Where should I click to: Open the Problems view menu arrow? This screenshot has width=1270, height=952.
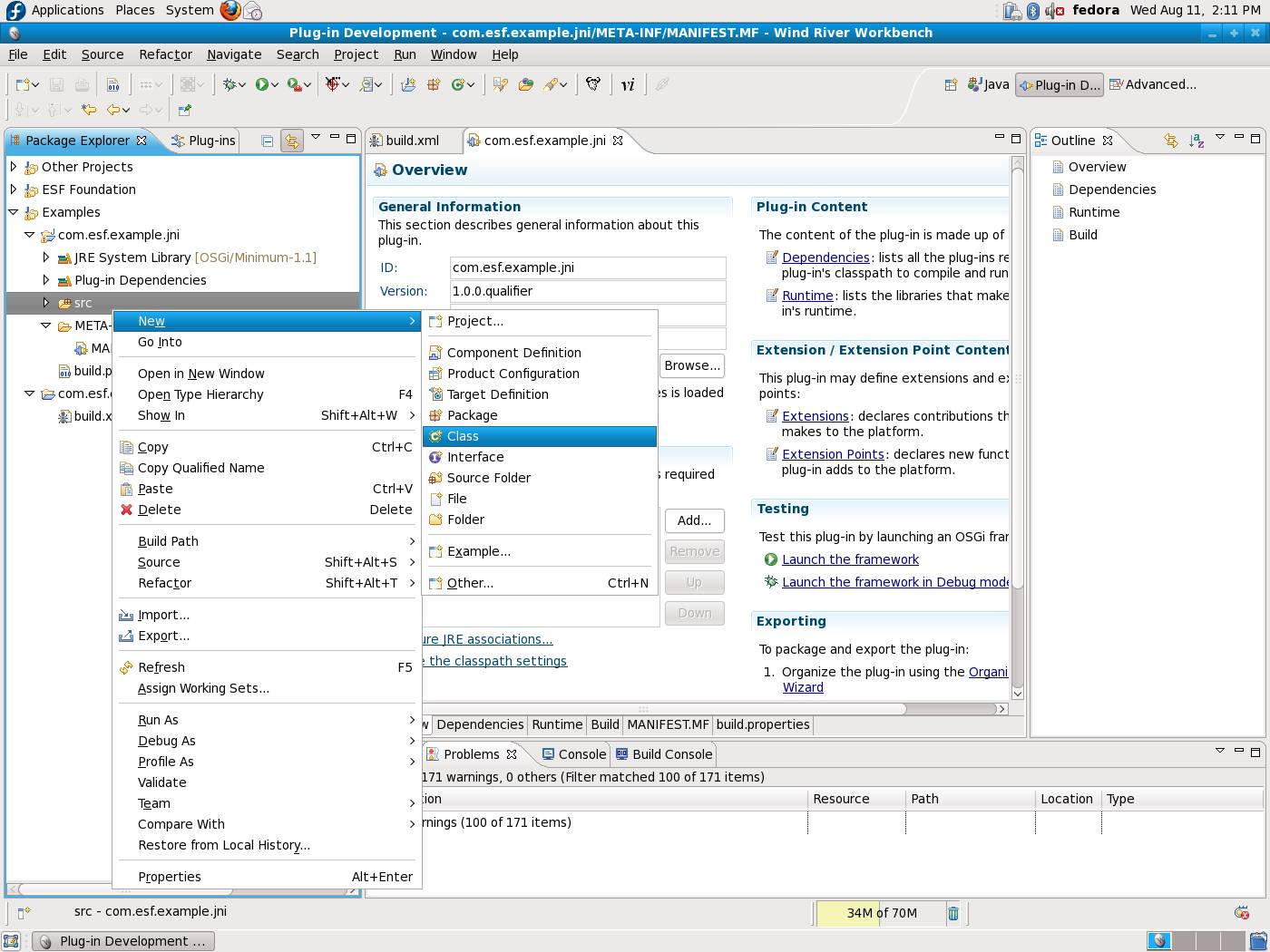[1220, 752]
